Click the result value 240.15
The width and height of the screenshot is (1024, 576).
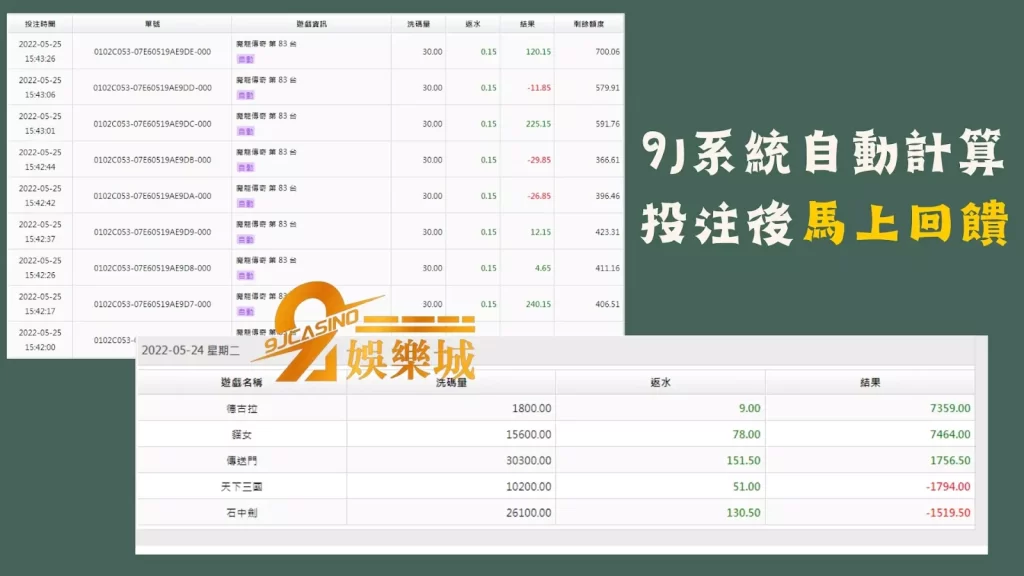point(538,304)
